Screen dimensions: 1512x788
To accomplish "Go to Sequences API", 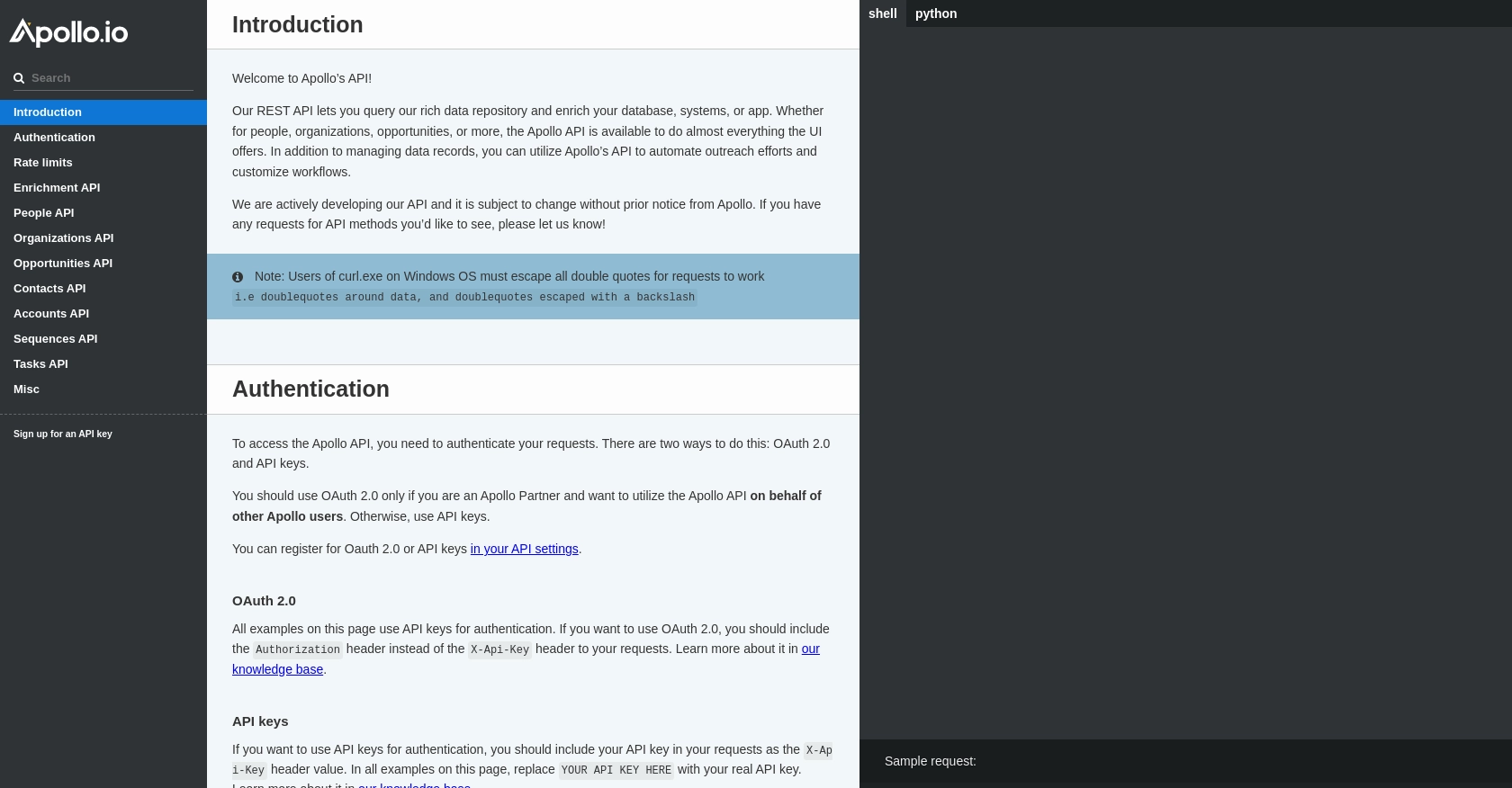I will [103, 339].
